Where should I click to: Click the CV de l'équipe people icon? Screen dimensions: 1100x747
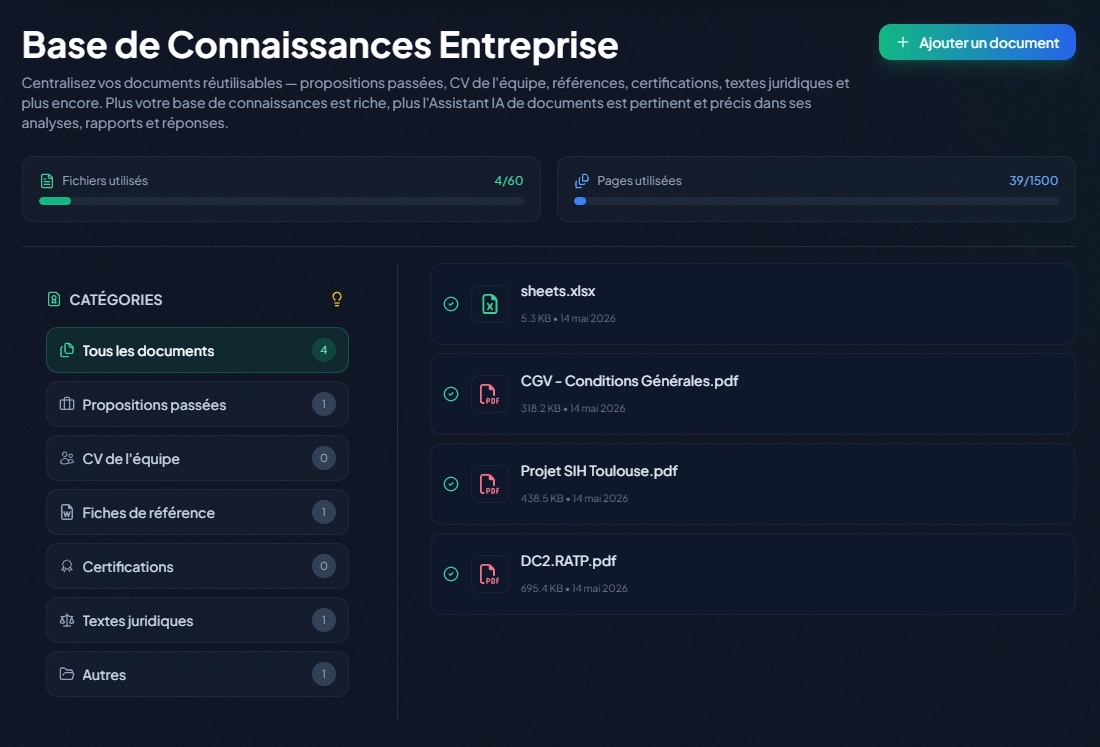click(x=67, y=458)
